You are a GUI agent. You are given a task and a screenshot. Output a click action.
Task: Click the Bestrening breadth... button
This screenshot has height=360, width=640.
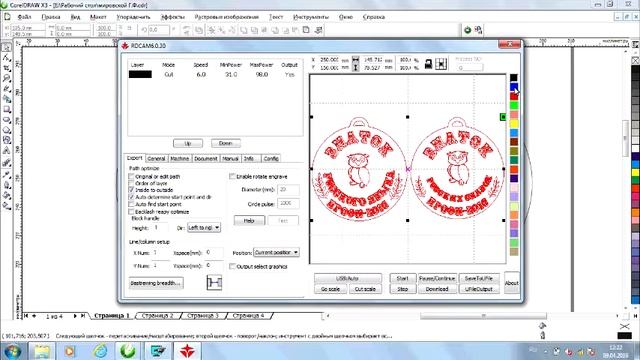tap(156, 283)
